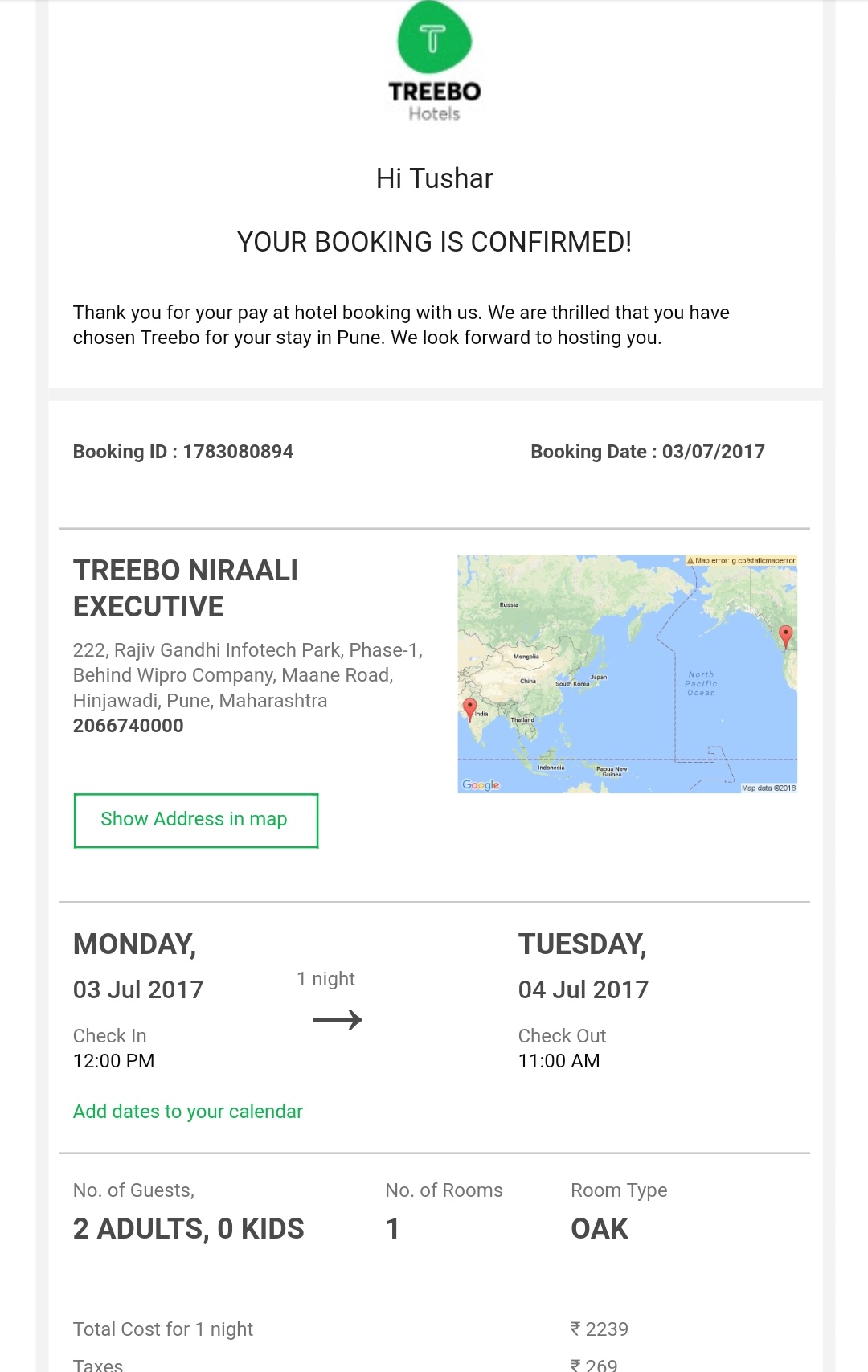This screenshot has height=1372, width=868.
Task: Click the ₹ 2239 total cost amount
Action: coord(600,1329)
